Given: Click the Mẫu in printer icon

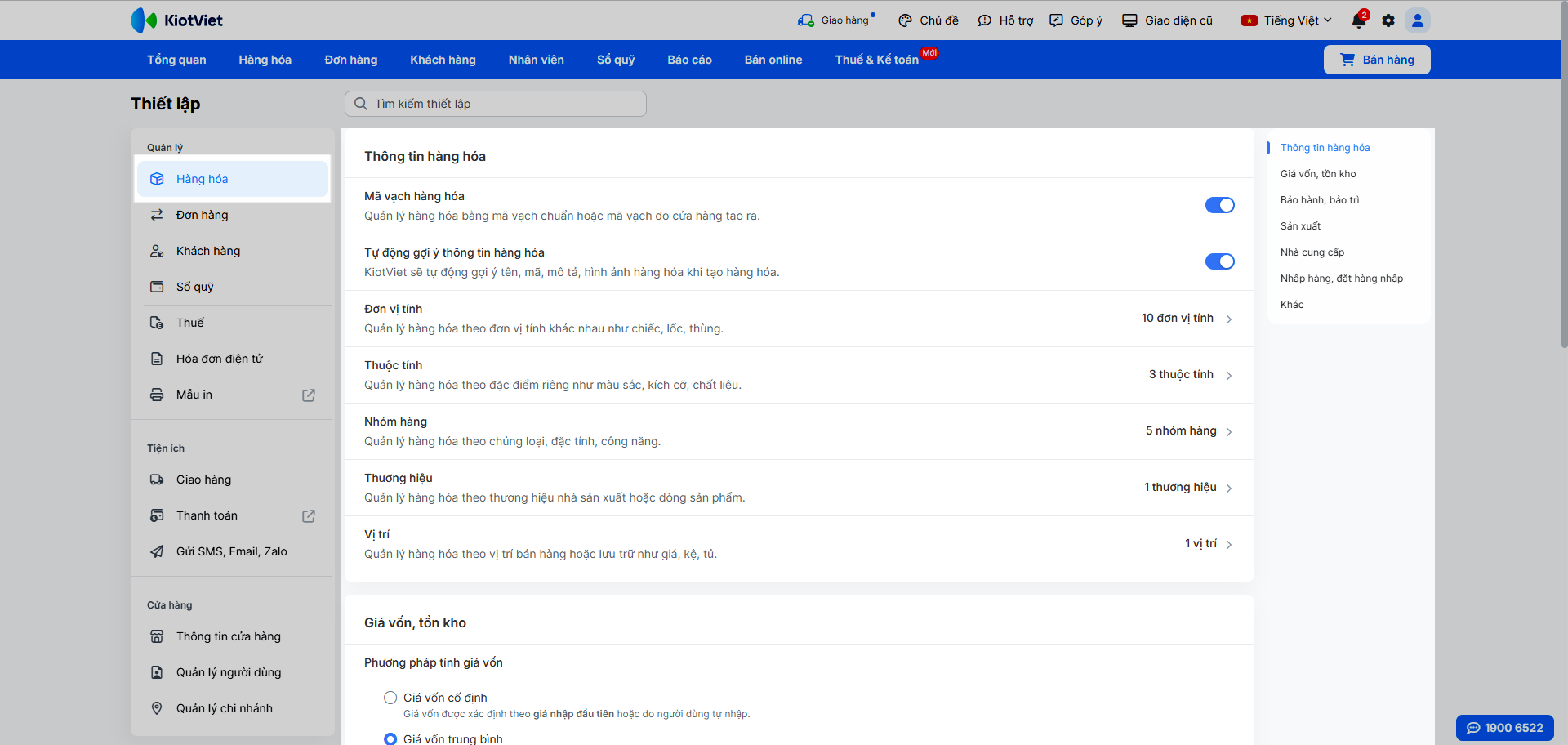Looking at the screenshot, I should click(157, 395).
